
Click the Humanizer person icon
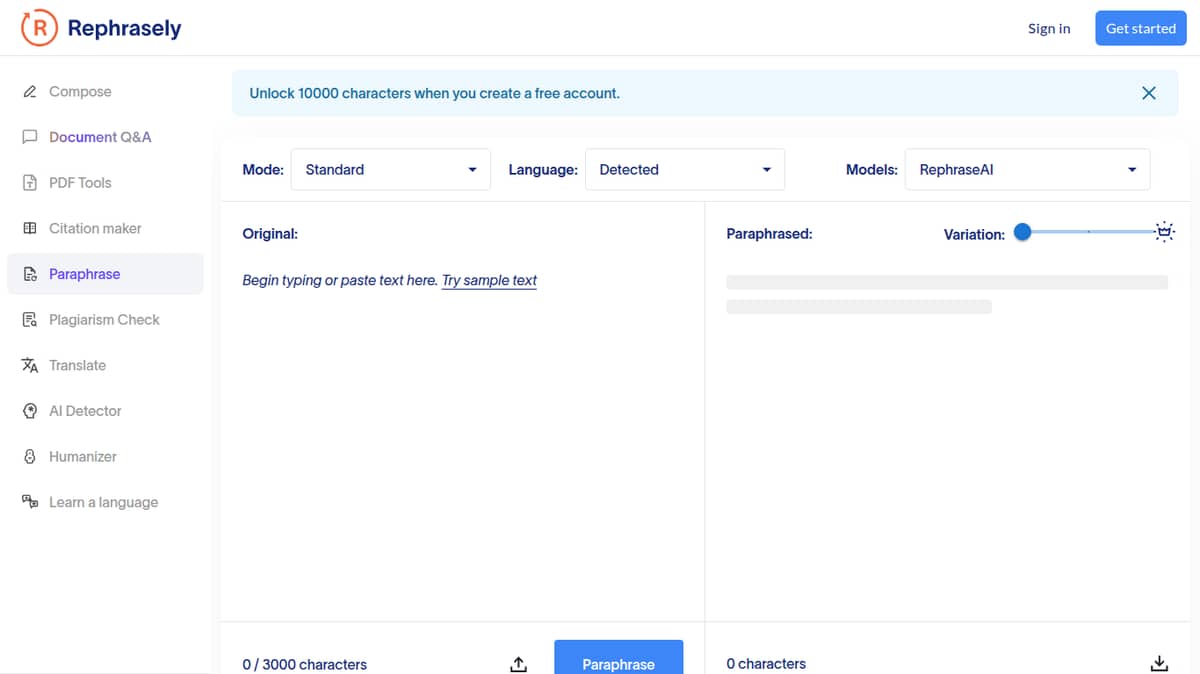tap(30, 457)
